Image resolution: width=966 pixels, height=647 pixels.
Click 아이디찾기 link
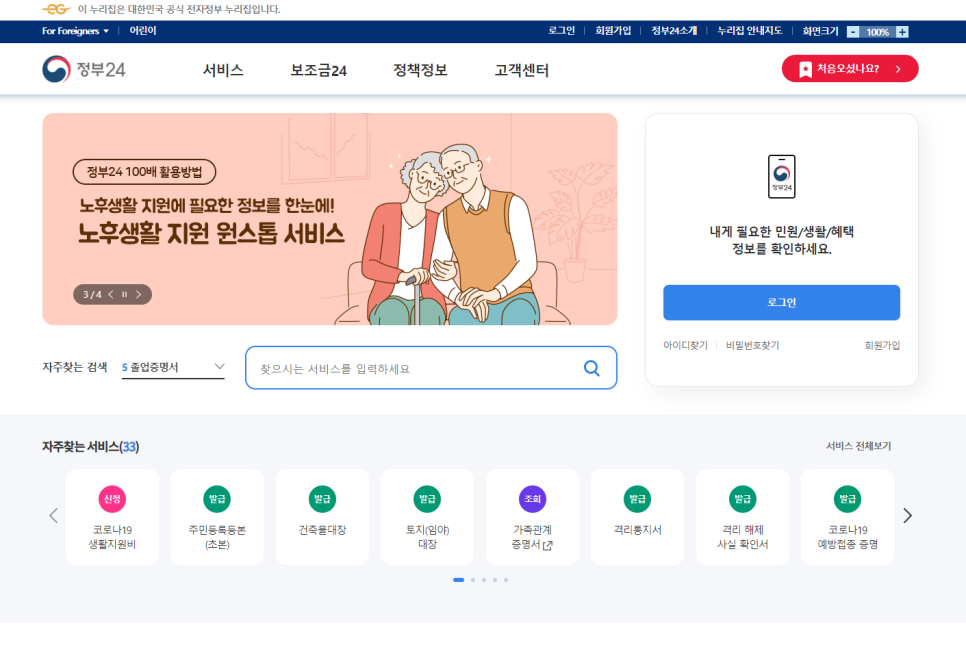point(685,346)
